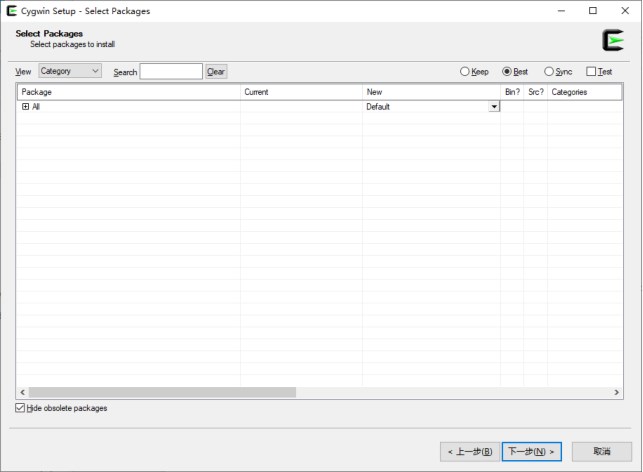Clear the search text with Clear button
The width and height of the screenshot is (643, 472).
point(216,72)
